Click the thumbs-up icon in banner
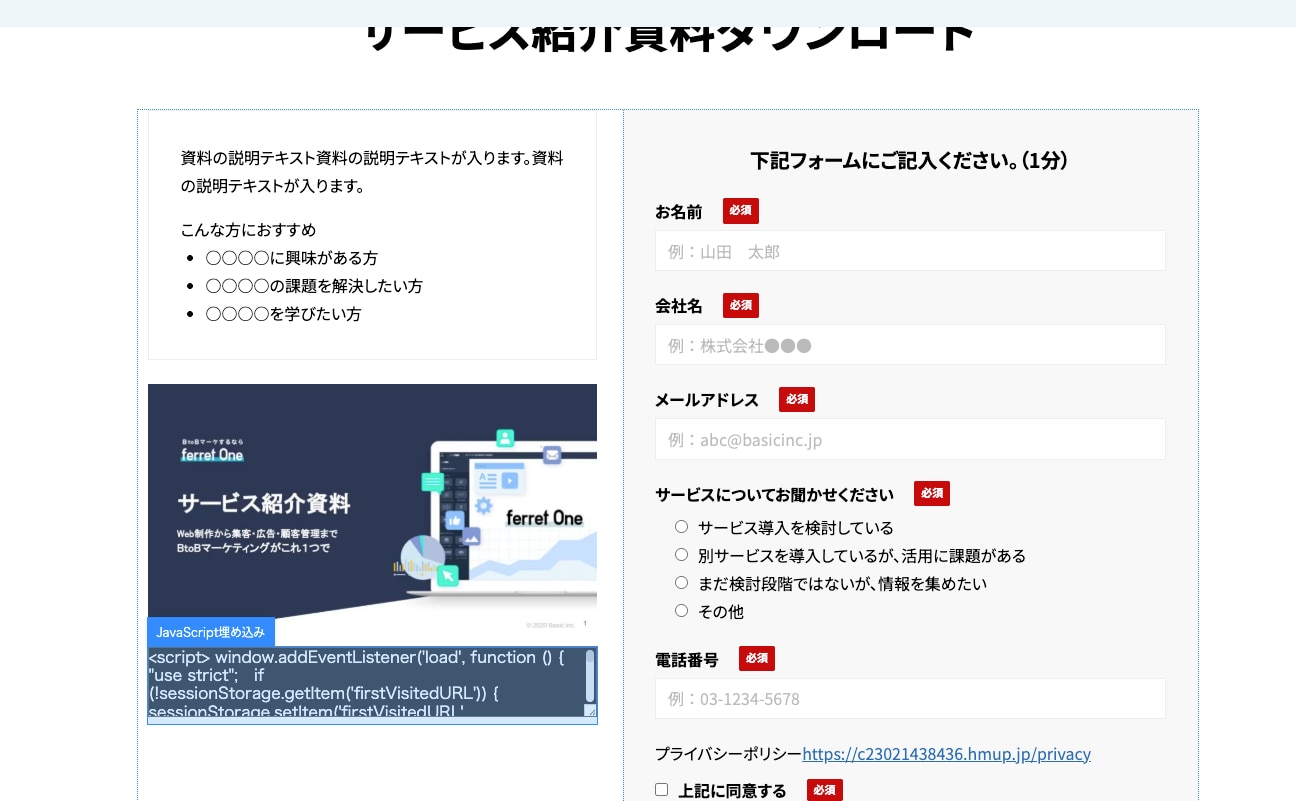Screen dimensions: 1296x801 [x=455, y=520]
